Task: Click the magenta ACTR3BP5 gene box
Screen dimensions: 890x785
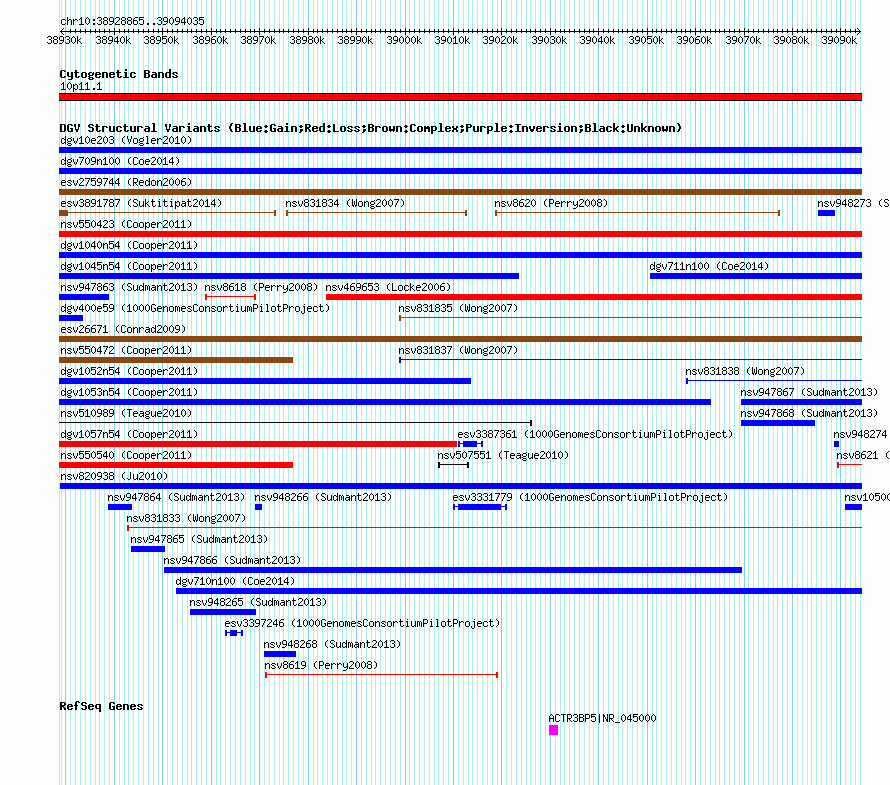Action: point(553,730)
